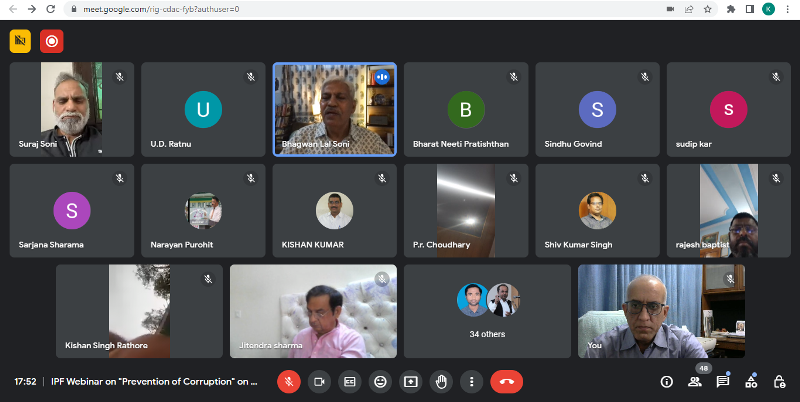Open the Chrome browser menu

click(x=789, y=9)
